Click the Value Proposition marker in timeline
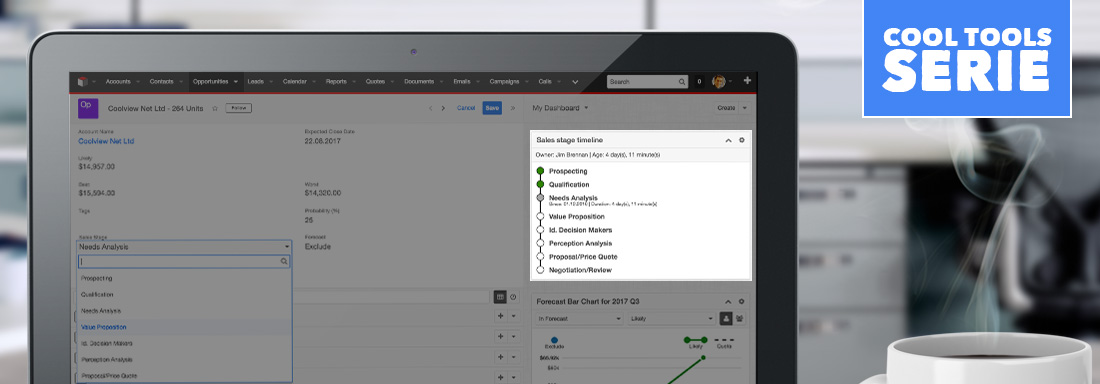The height and width of the screenshot is (384, 1100). [x=540, y=216]
